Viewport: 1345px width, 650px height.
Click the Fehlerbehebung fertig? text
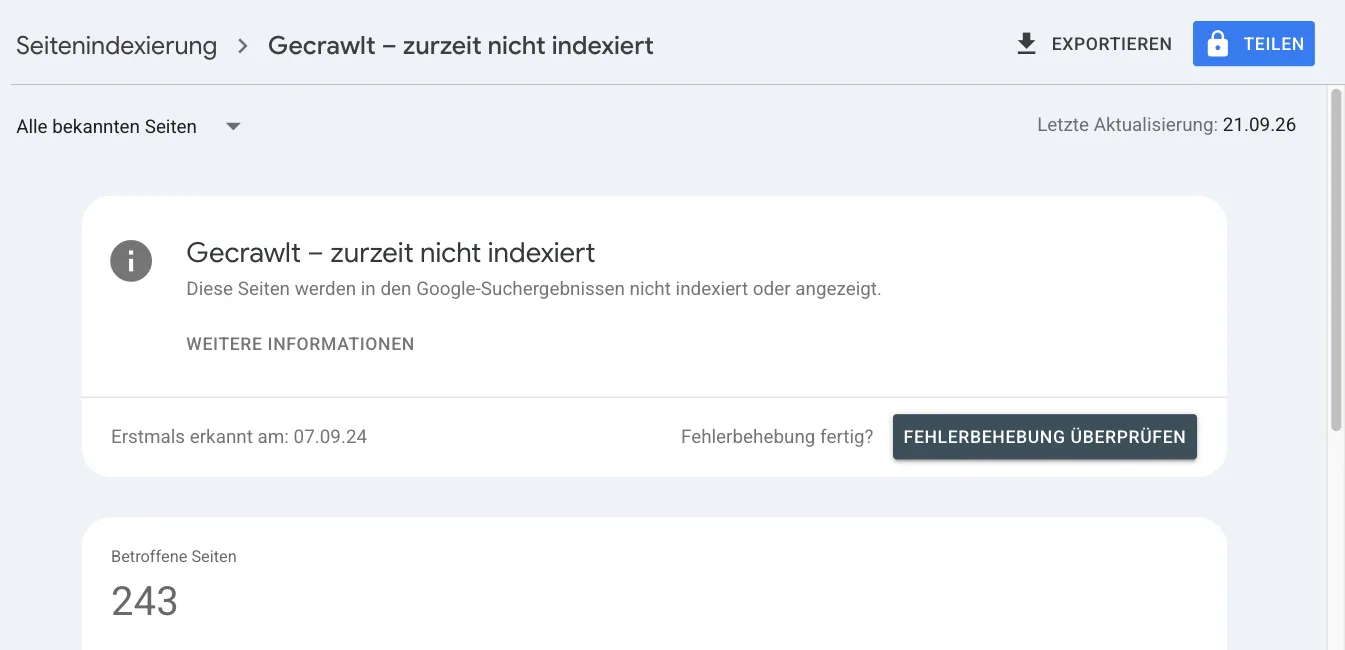pos(777,437)
